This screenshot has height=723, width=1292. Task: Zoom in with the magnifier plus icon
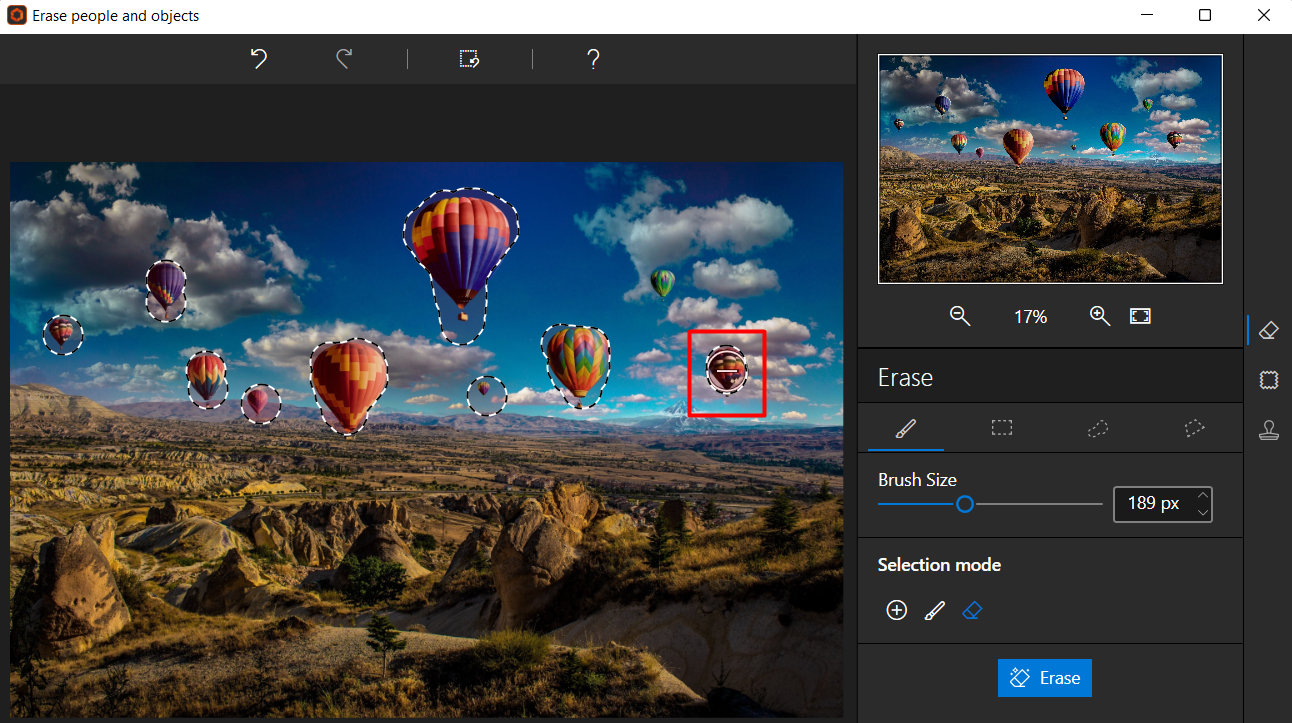pos(1100,316)
